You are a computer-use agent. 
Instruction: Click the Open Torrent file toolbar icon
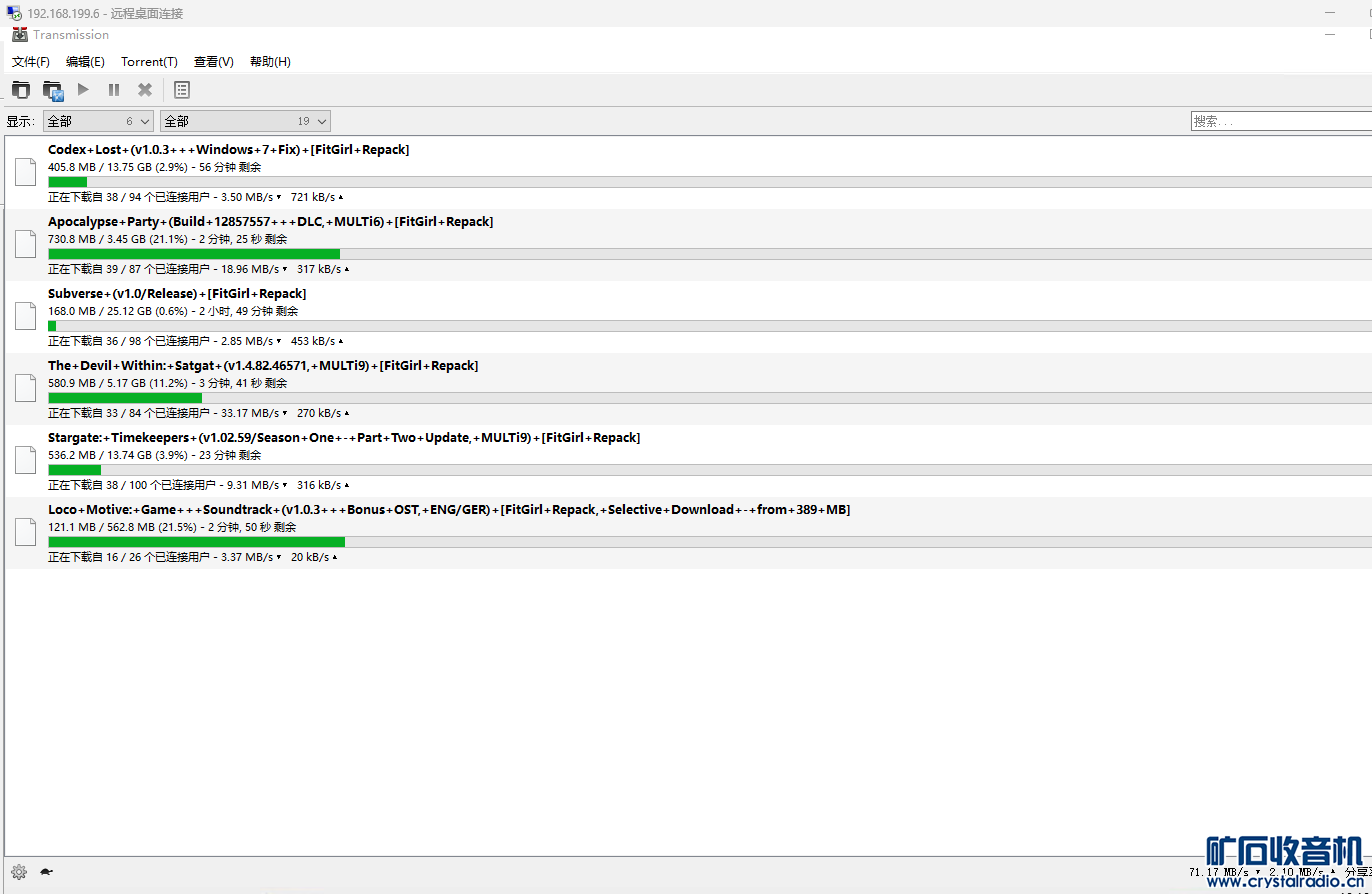(x=21, y=90)
